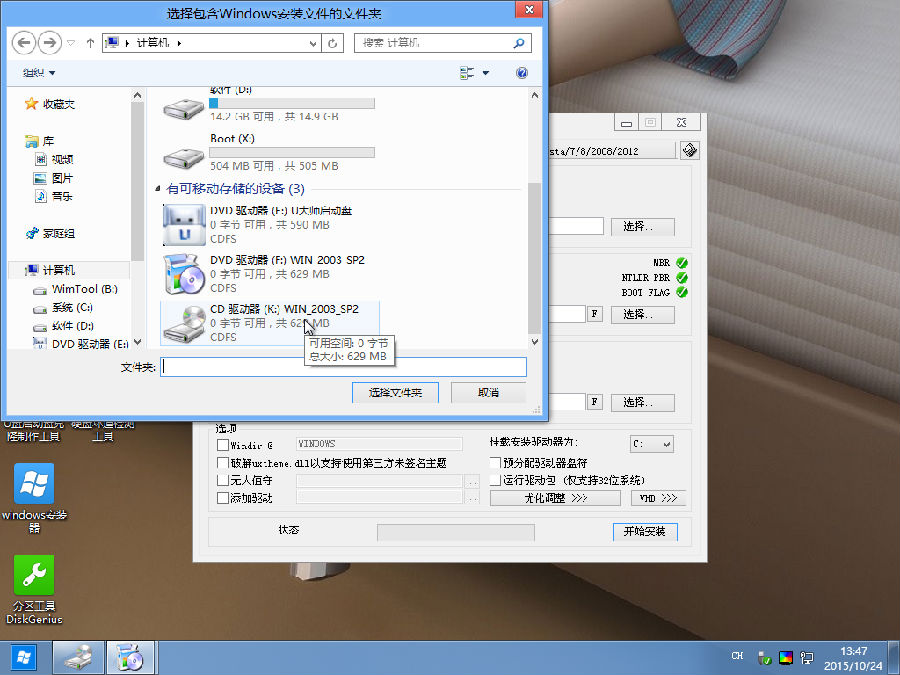This screenshot has width=900, height=675.
Task: Click the 文件夹 folder name input field
Action: (x=343, y=367)
